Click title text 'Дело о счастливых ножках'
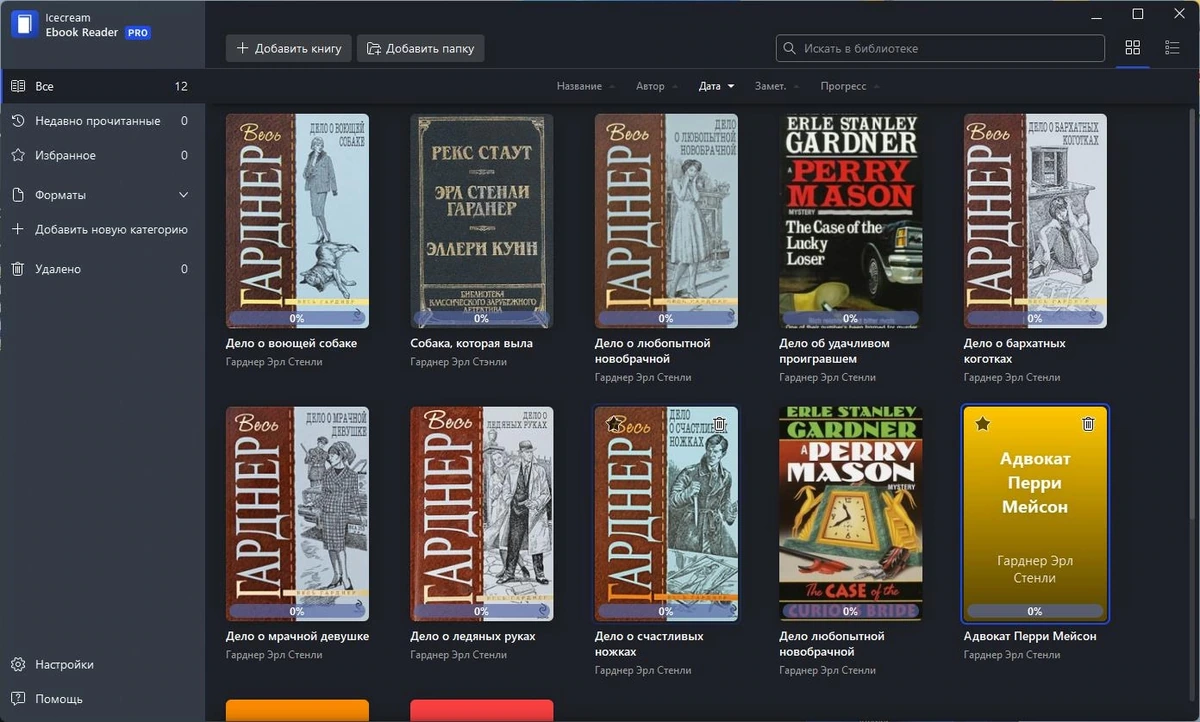This screenshot has height=722, width=1200. (649, 643)
